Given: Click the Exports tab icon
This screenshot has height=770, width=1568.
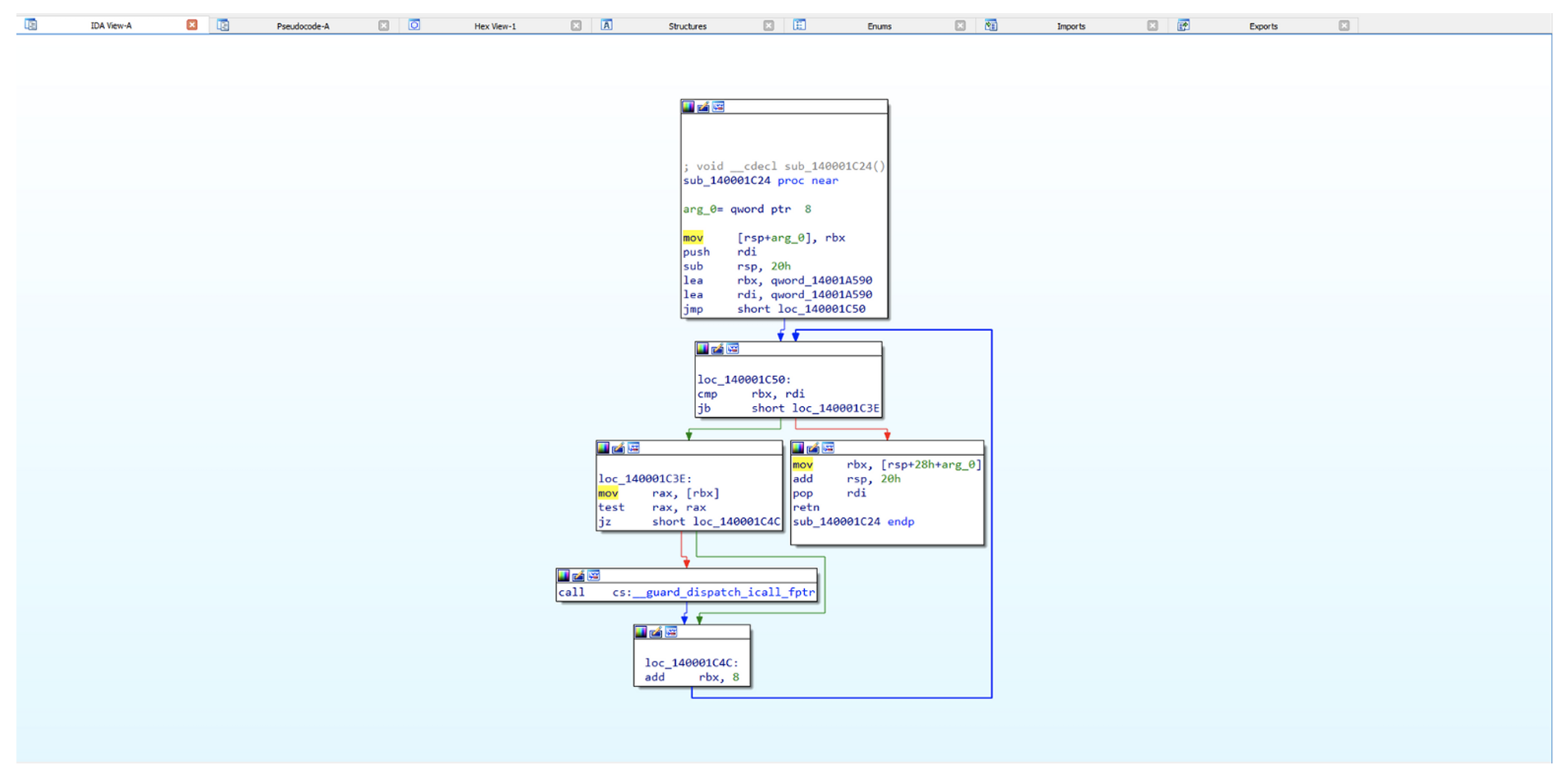Looking at the screenshot, I should [x=1183, y=25].
